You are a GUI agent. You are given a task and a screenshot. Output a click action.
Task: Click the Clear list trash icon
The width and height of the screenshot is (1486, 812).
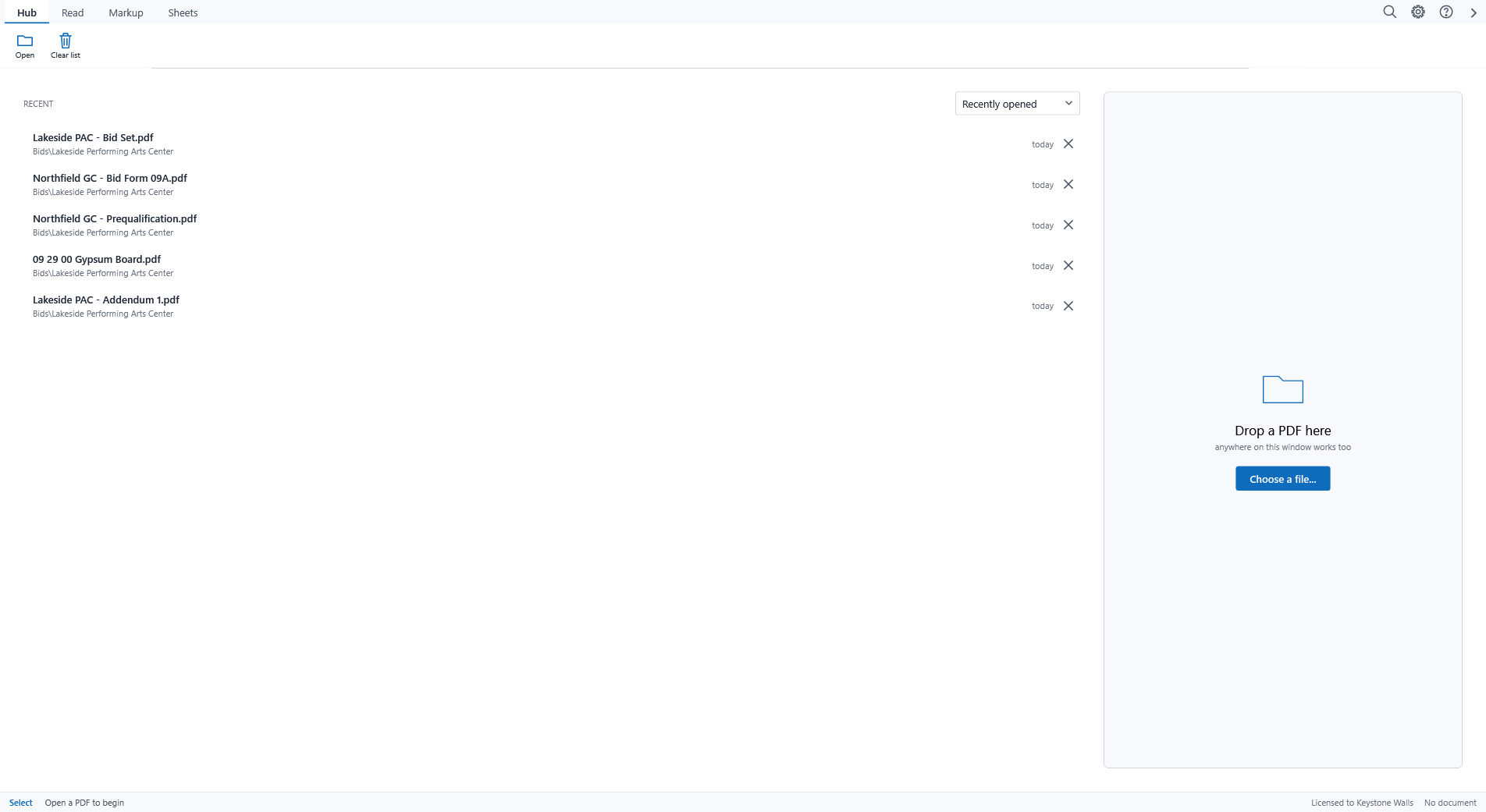coord(66,46)
